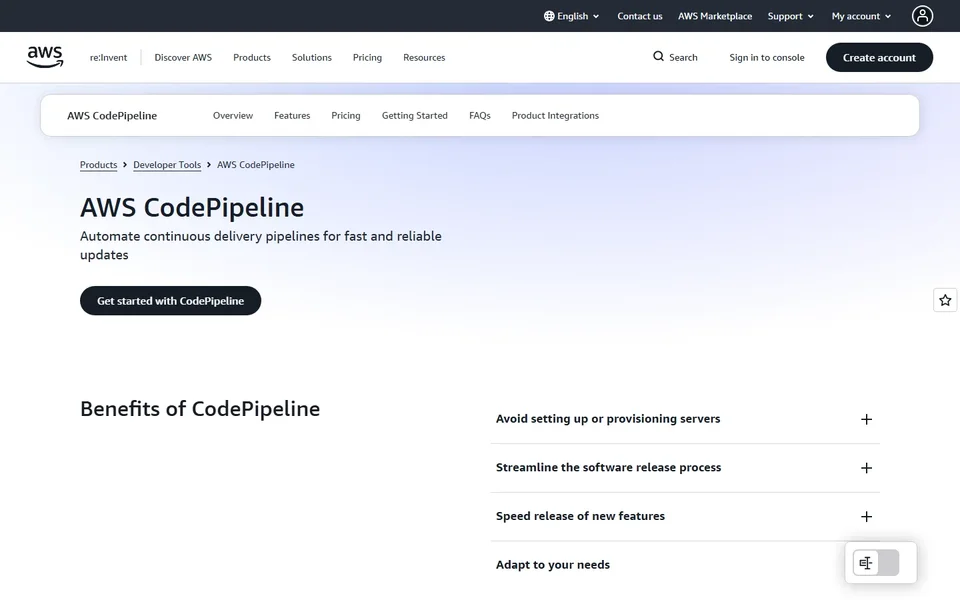Click the Create account button
This screenshot has height=600, width=960.
click(879, 58)
